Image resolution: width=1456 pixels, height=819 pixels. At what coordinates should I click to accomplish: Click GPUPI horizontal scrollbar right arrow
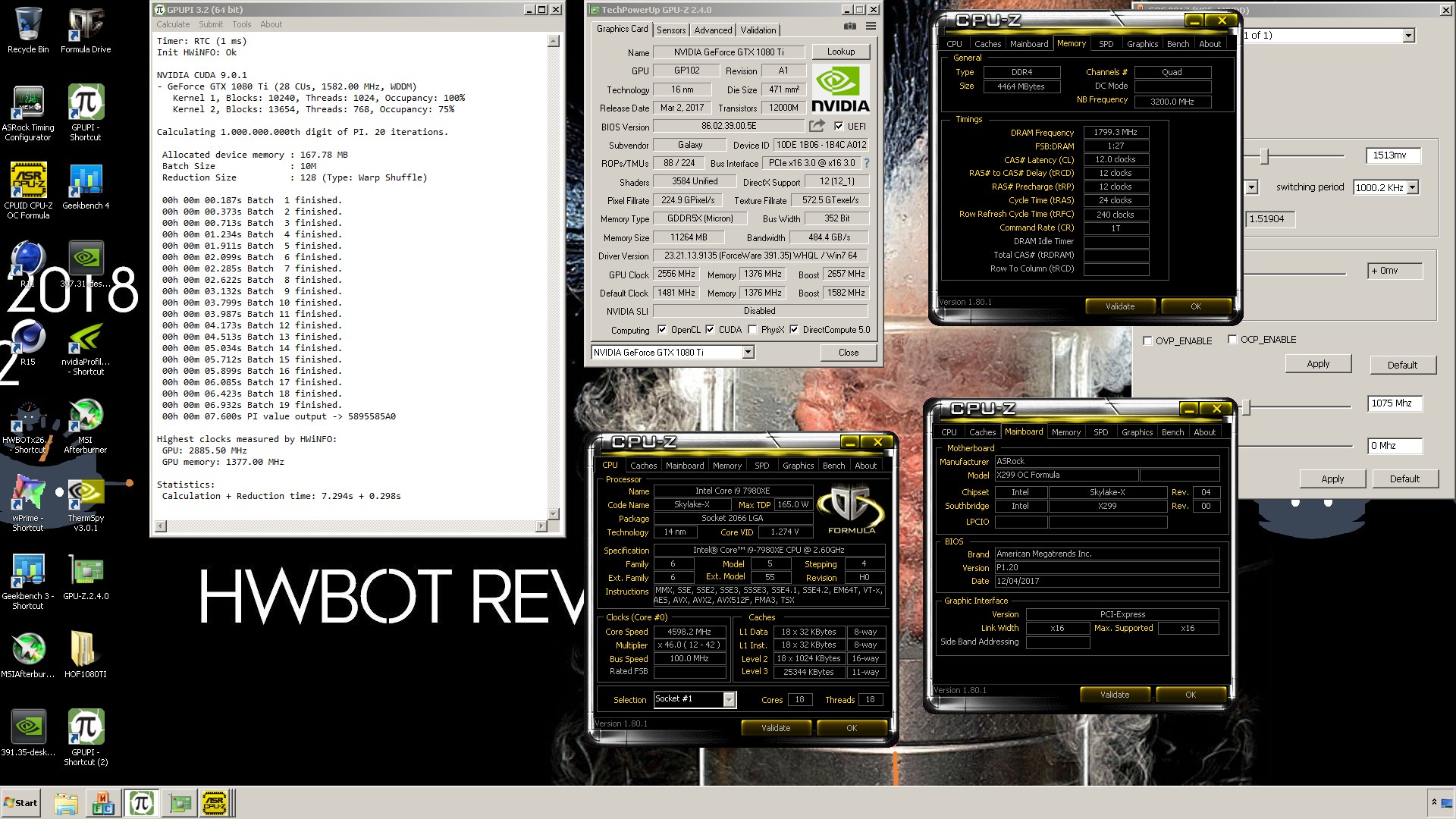[541, 526]
